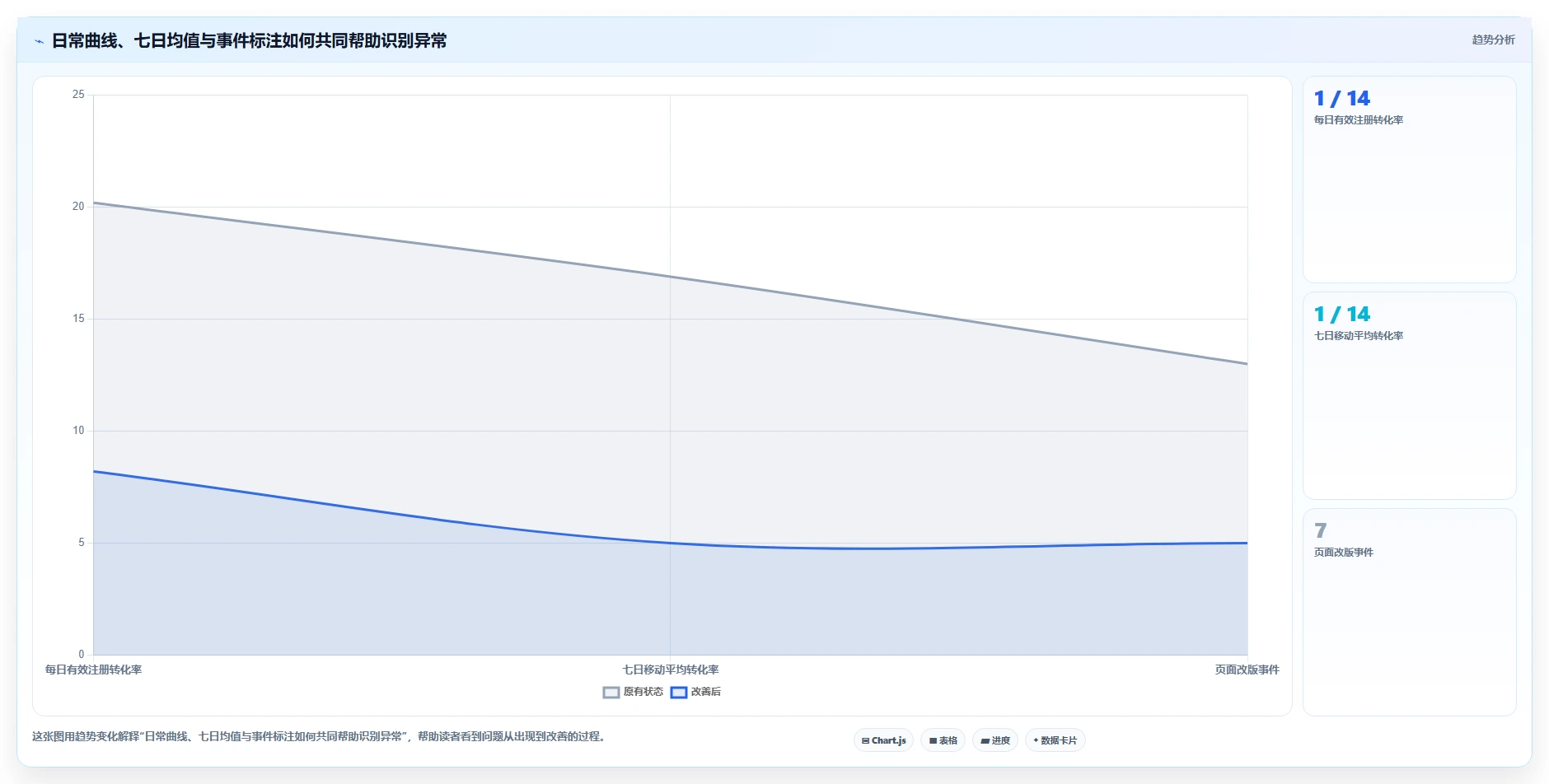Select the 趋势分析 label in the header
The width and height of the screenshot is (1549, 784).
1493,40
